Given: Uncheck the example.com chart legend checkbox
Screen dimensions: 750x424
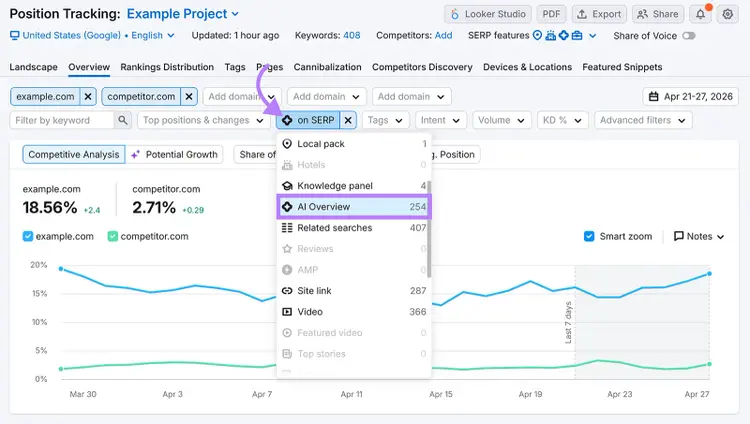Looking at the screenshot, I should tap(28, 236).
